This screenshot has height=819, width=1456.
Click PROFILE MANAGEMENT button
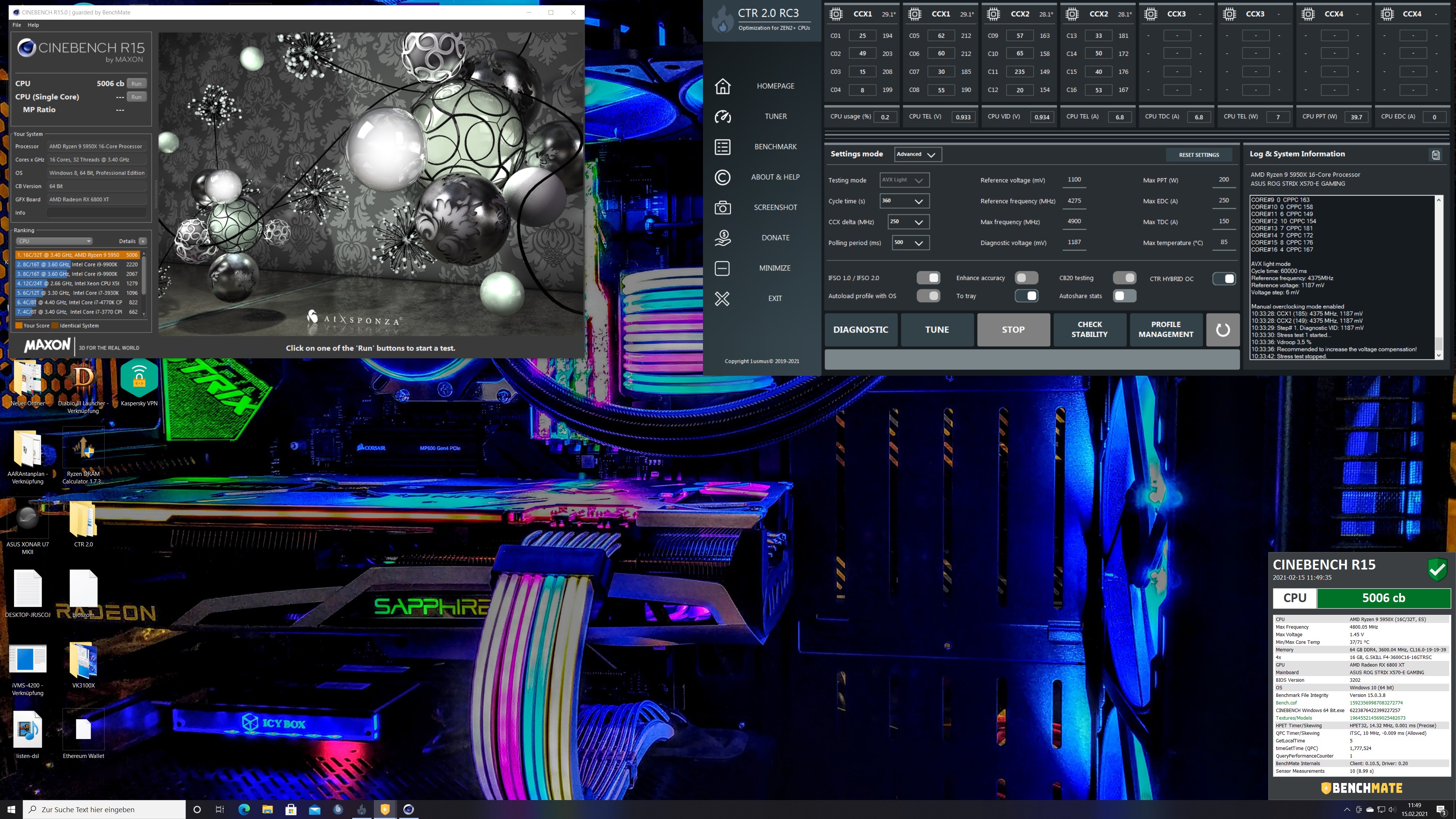(x=1166, y=329)
